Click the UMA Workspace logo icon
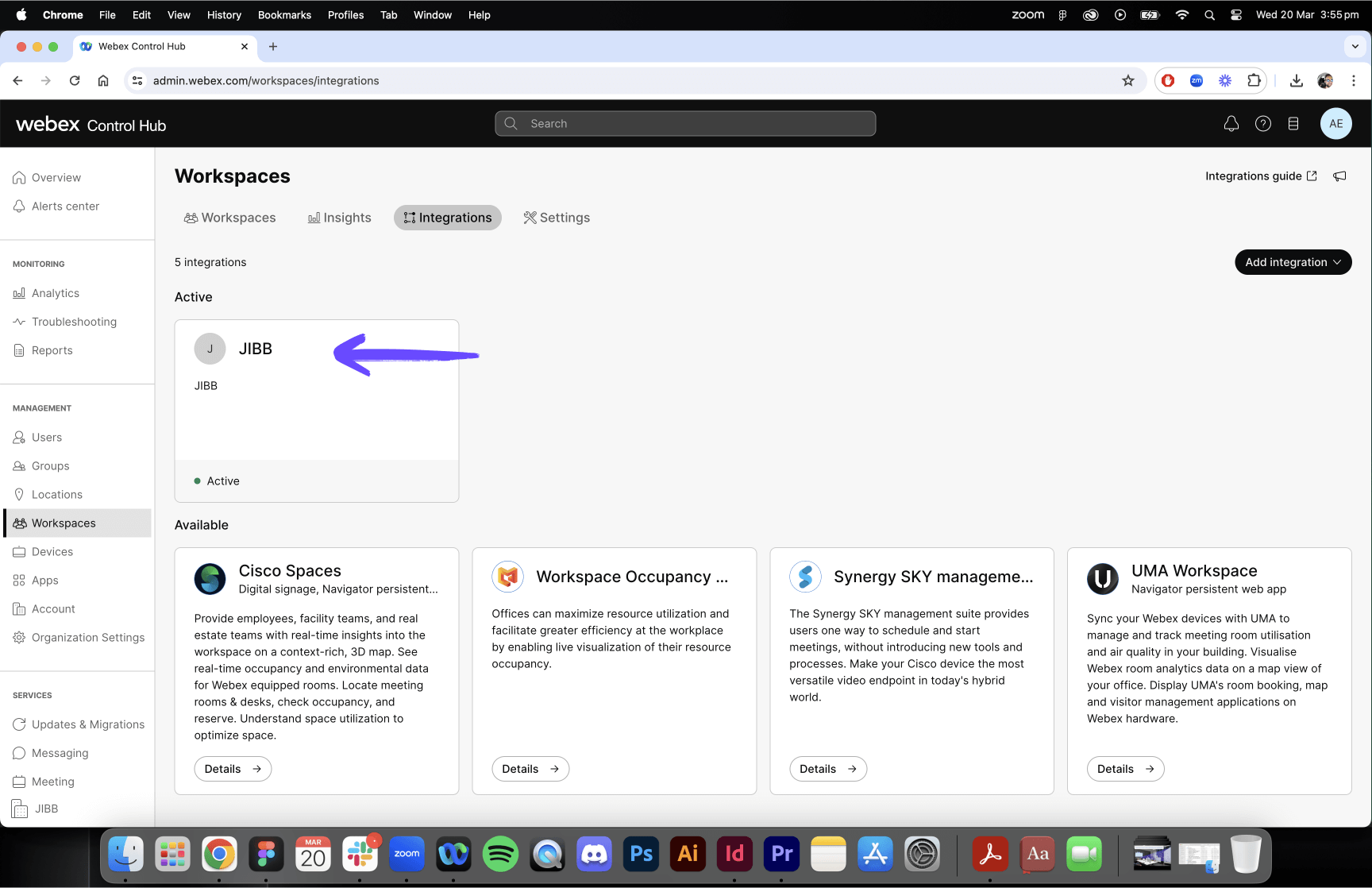The width and height of the screenshot is (1372, 888). (1103, 579)
